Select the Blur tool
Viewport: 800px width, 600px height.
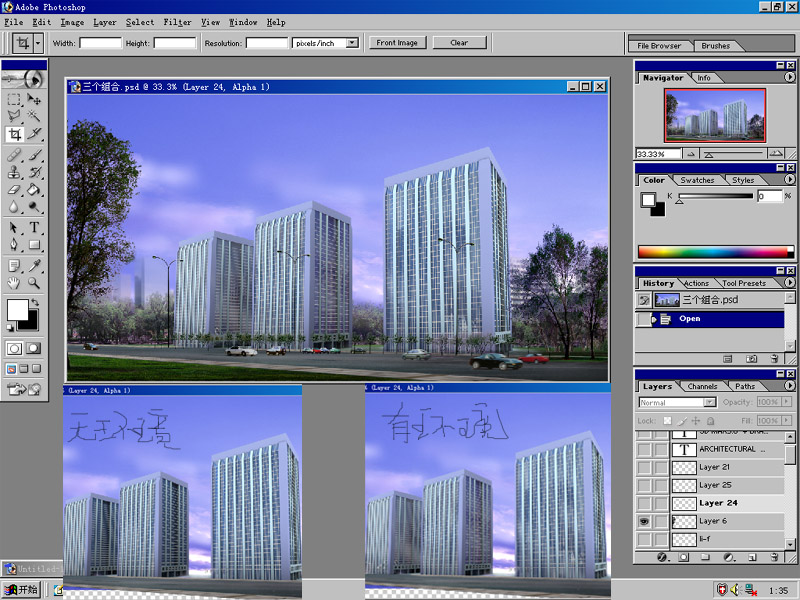14,207
